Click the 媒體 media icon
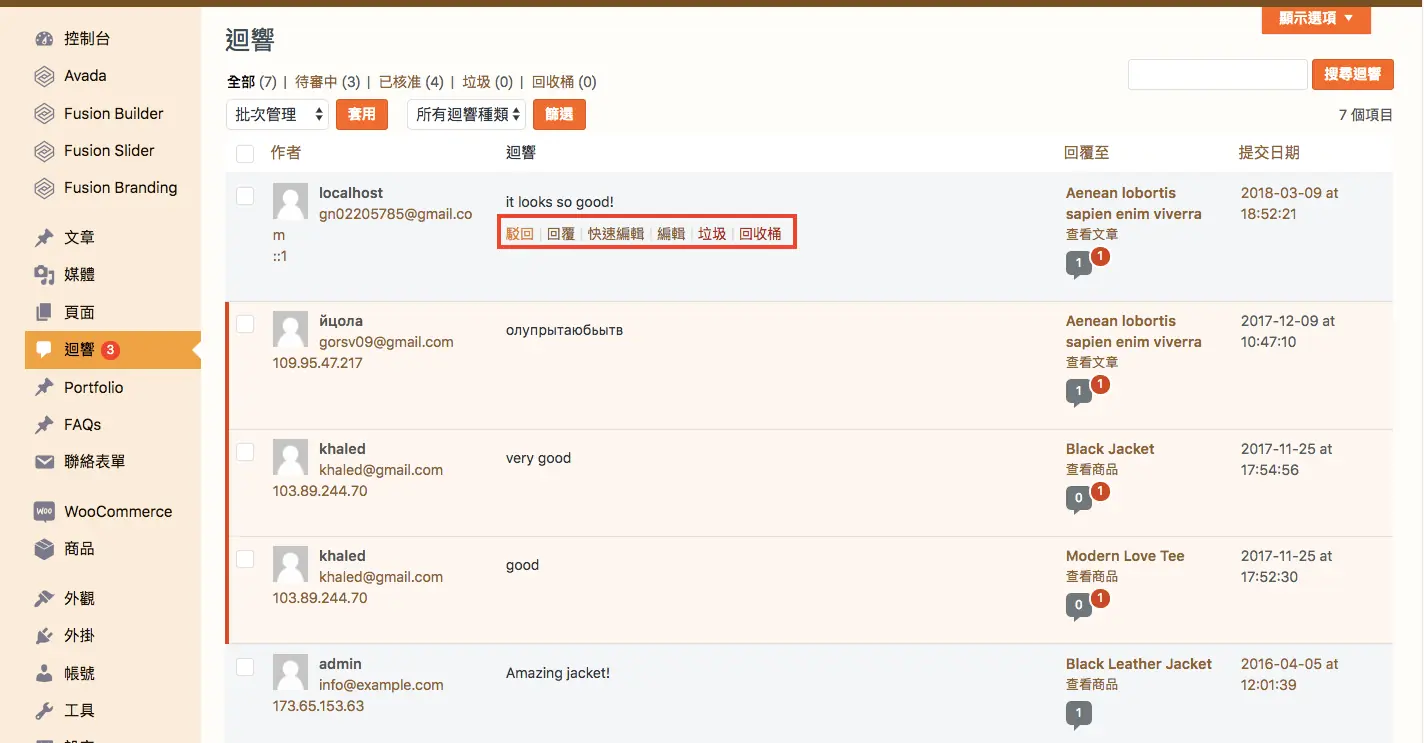 (44, 275)
